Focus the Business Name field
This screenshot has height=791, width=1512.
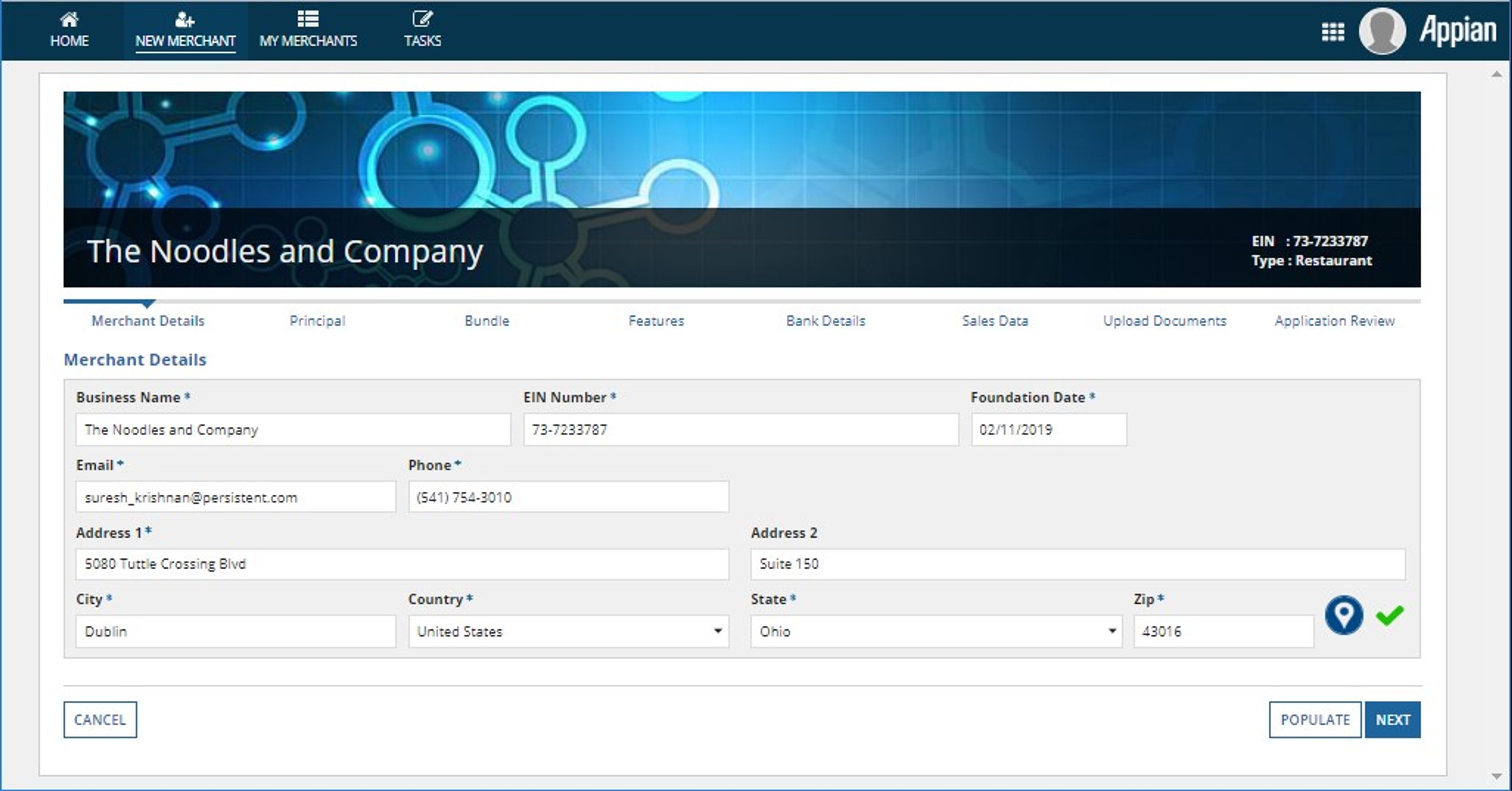tap(293, 429)
